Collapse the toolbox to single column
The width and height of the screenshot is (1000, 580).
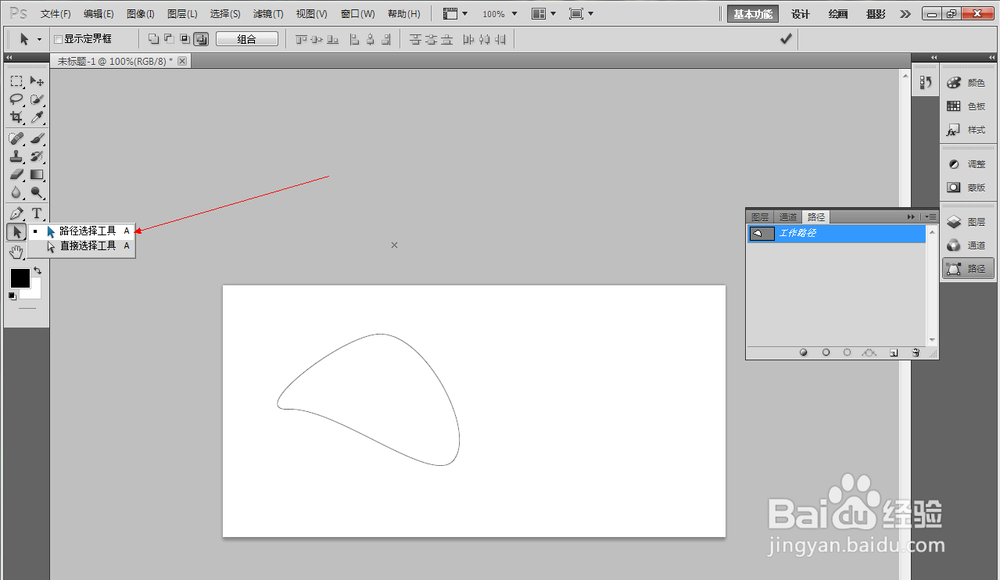click(x=9, y=57)
